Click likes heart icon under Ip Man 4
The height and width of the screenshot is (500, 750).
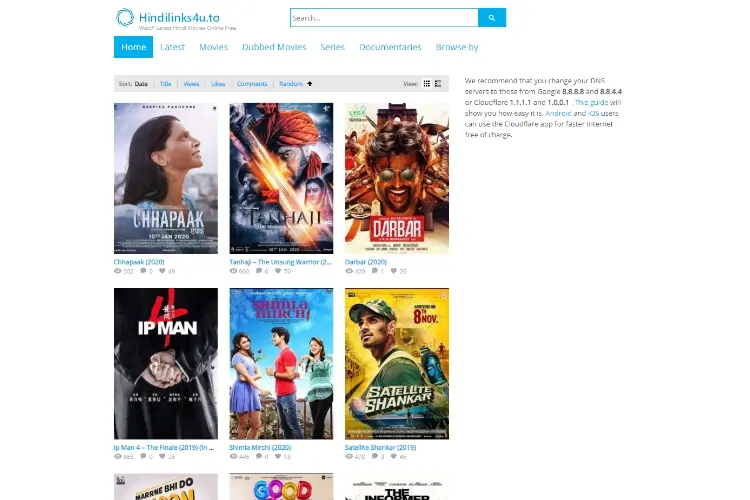point(162,456)
